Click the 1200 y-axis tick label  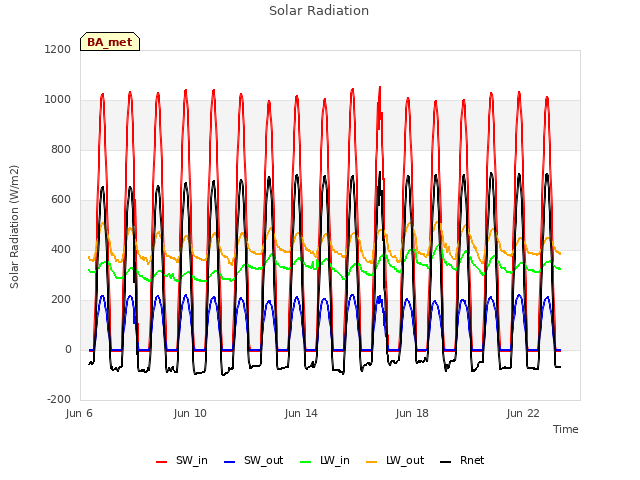point(58,49)
